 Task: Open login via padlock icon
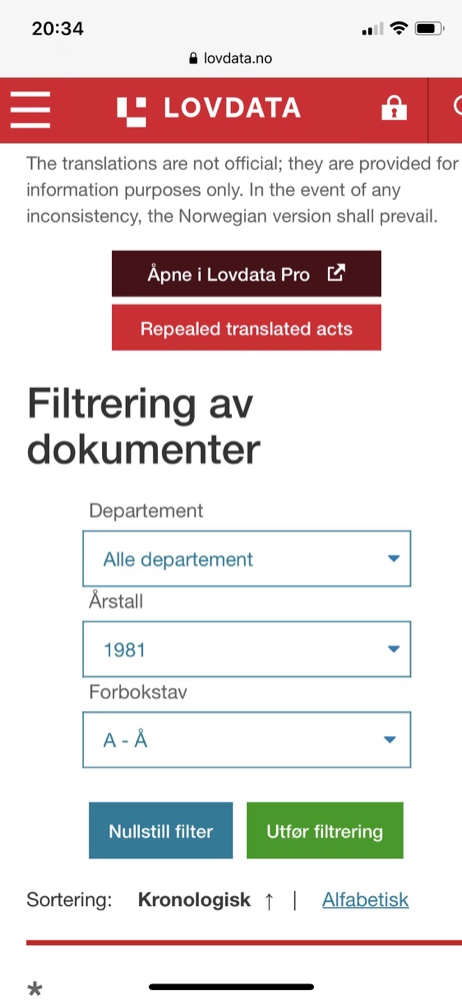tap(394, 108)
